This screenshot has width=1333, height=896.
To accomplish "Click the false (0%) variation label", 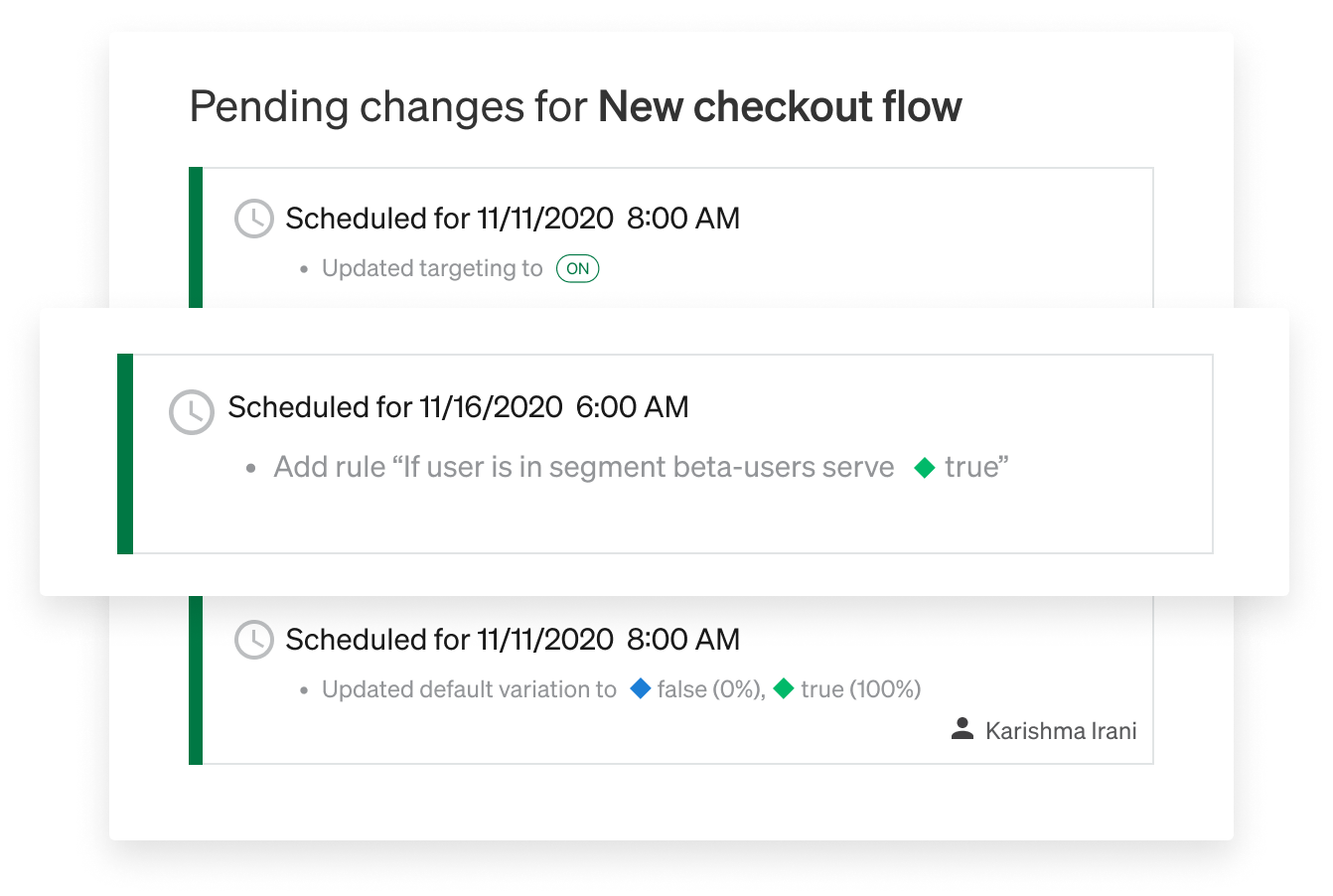I will (711, 689).
